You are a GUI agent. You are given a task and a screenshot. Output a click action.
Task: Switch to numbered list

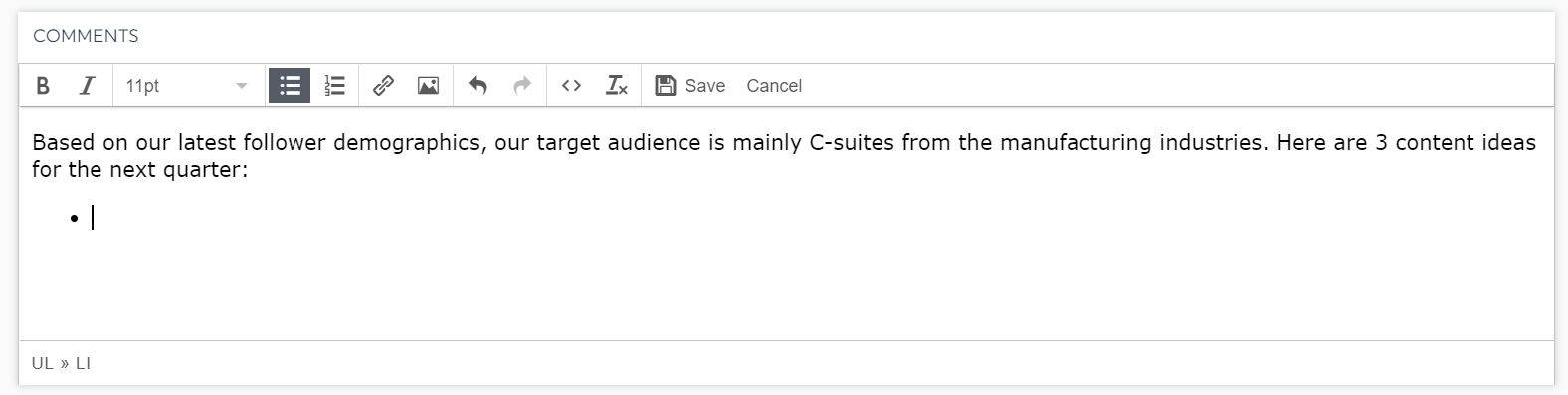(335, 86)
